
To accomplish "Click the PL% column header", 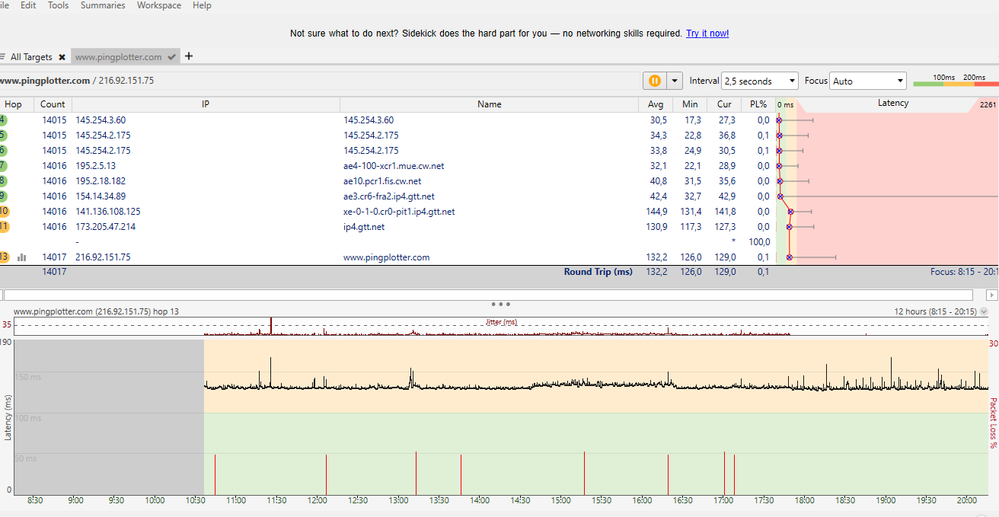I will pyautogui.click(x=758, y=104).
